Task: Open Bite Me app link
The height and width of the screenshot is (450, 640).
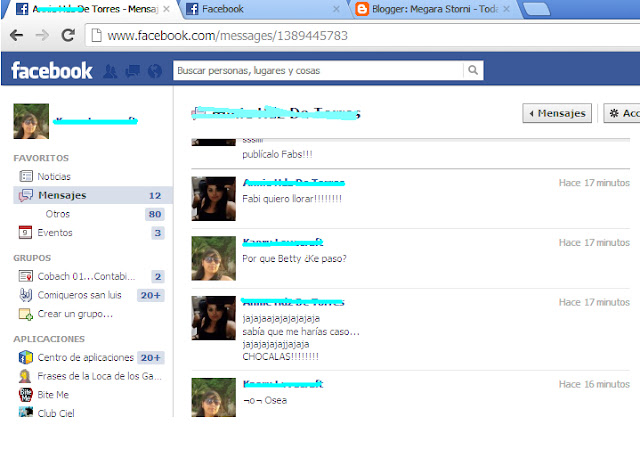Action: tap(53, 395)
